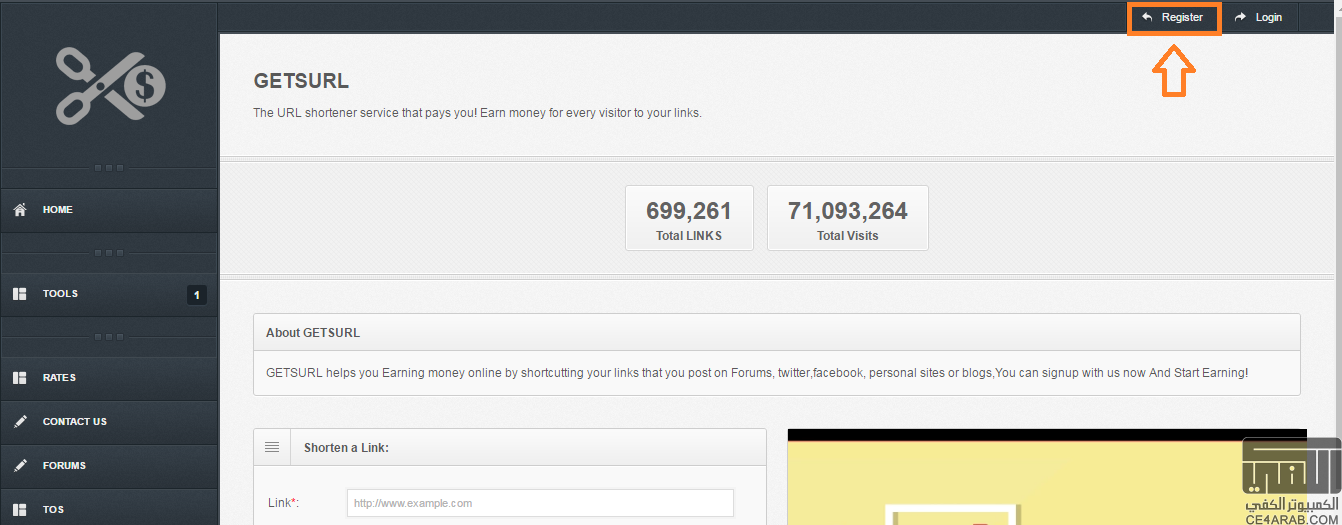The height and width of the screenshot is (525, 1342).
Task: Click the TOOLS badge showing 1
Action: click(x=197, y=295)
